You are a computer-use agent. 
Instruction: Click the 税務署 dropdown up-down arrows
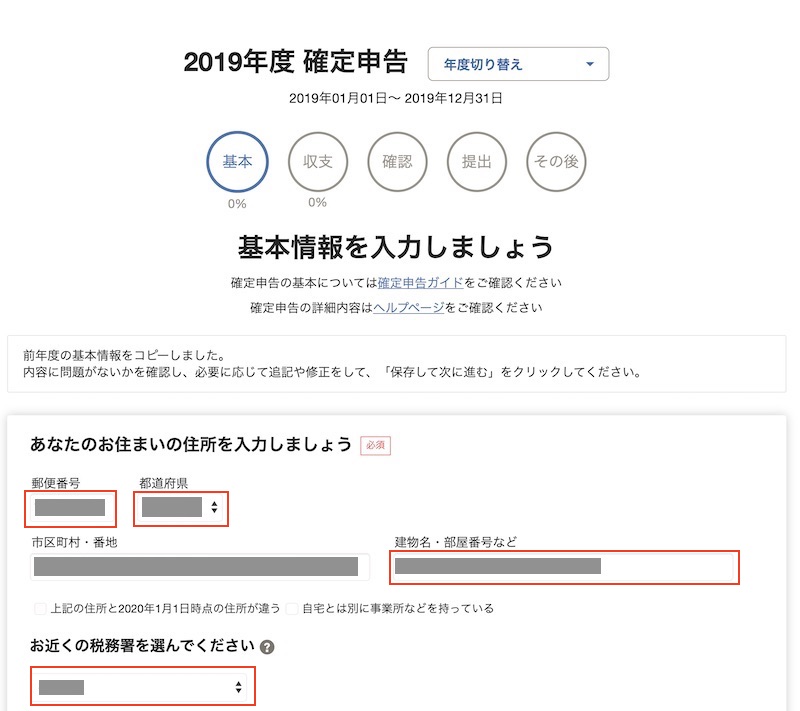pyautogui.click(x=238, y=687)
